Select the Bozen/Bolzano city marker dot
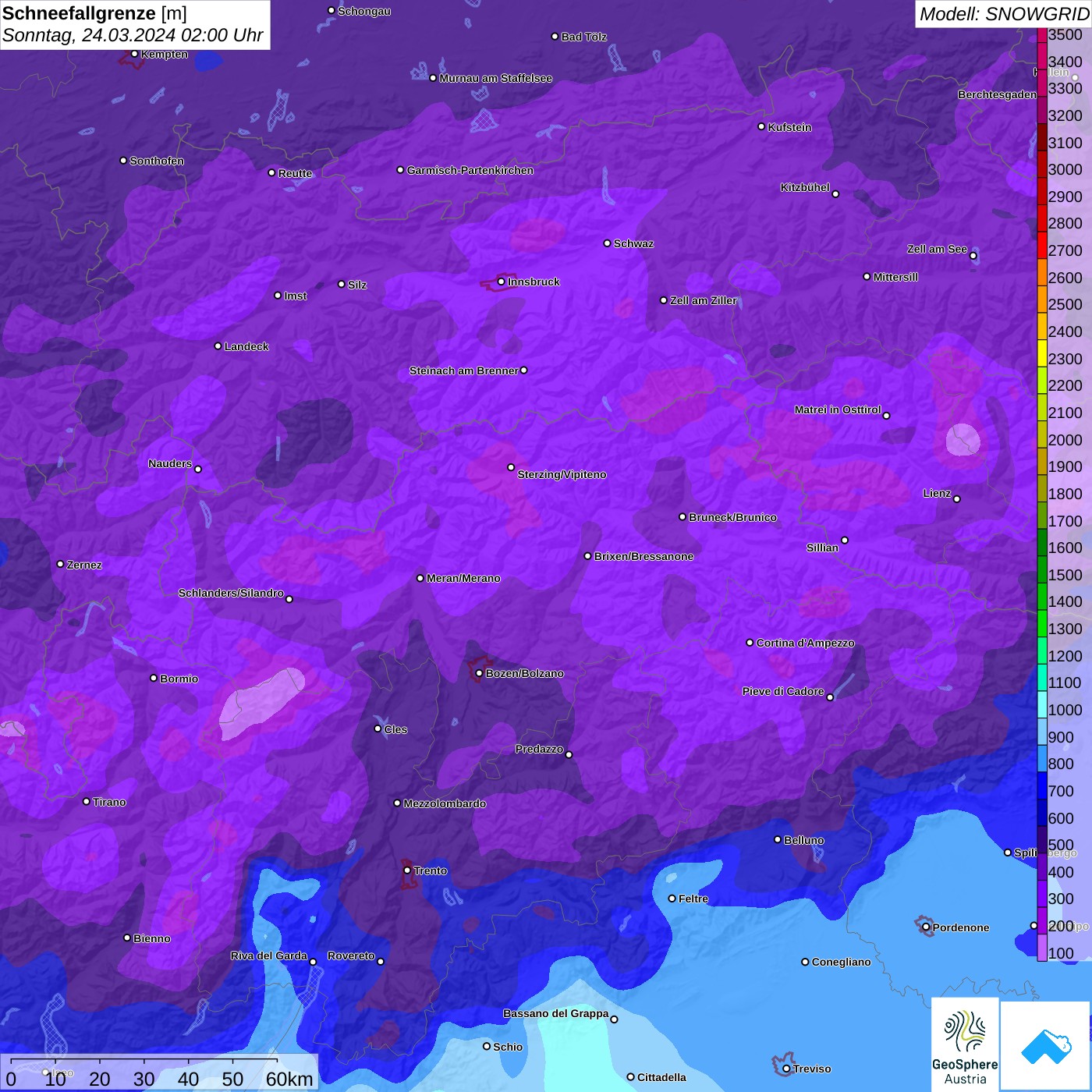Screen dimensions: 1092x1092 click(479, 673)
